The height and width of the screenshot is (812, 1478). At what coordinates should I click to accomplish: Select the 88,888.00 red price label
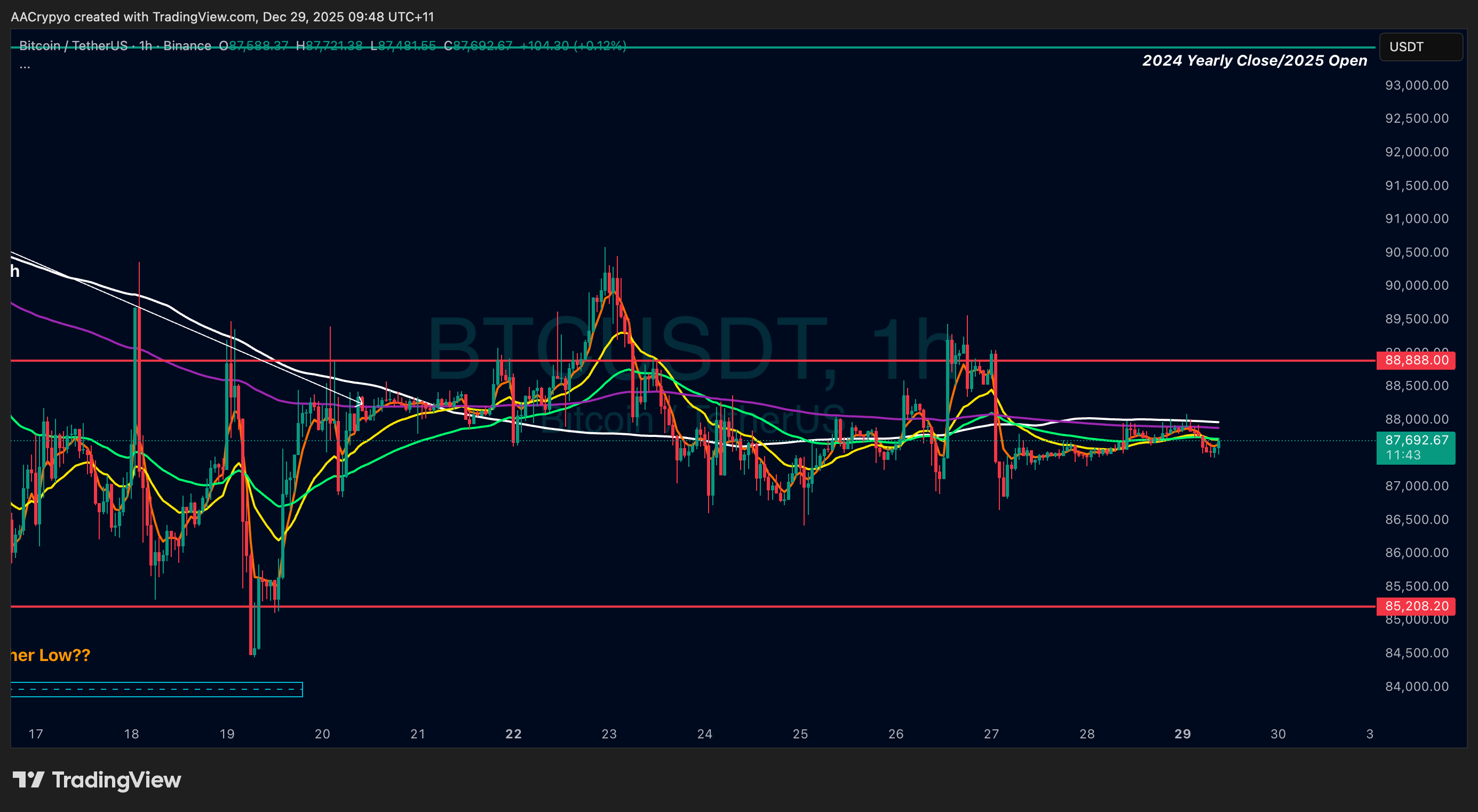point(1416,360)
